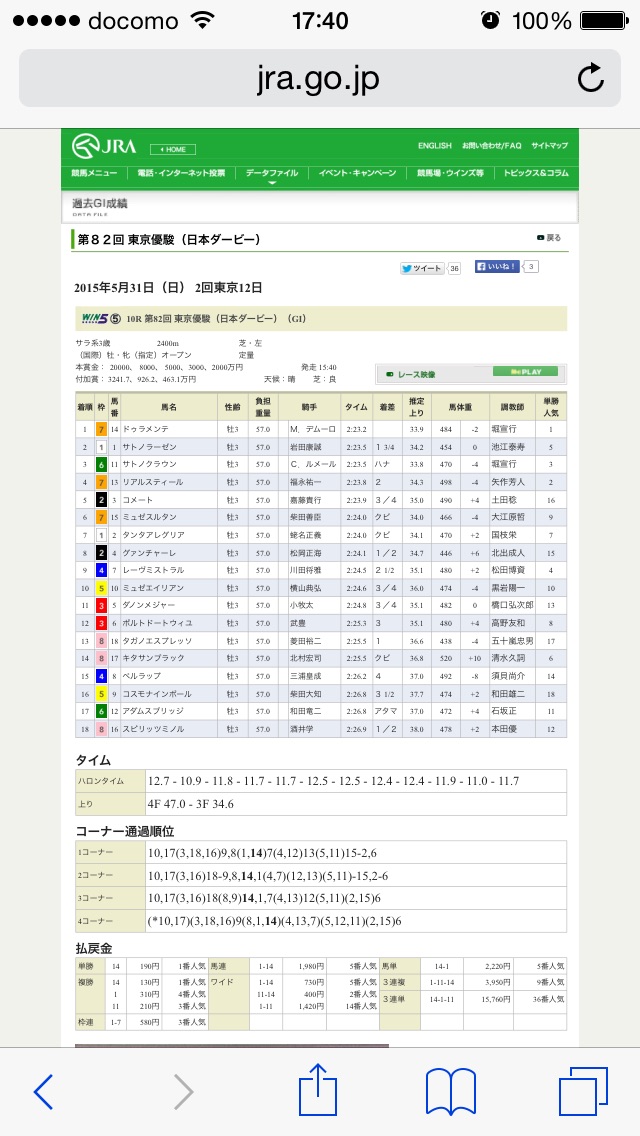The image size is (640, 1136).
Task: Click jockey 武豊
Action: [x=297, y=623]
